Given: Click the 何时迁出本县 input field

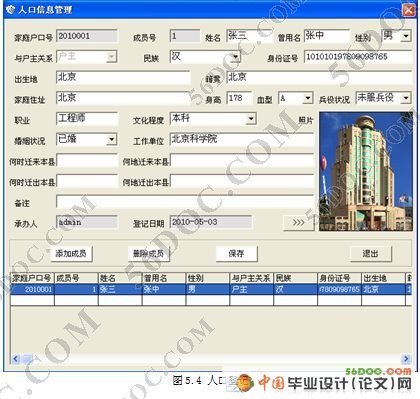Looking at the screenshot, I should [87, 181].
